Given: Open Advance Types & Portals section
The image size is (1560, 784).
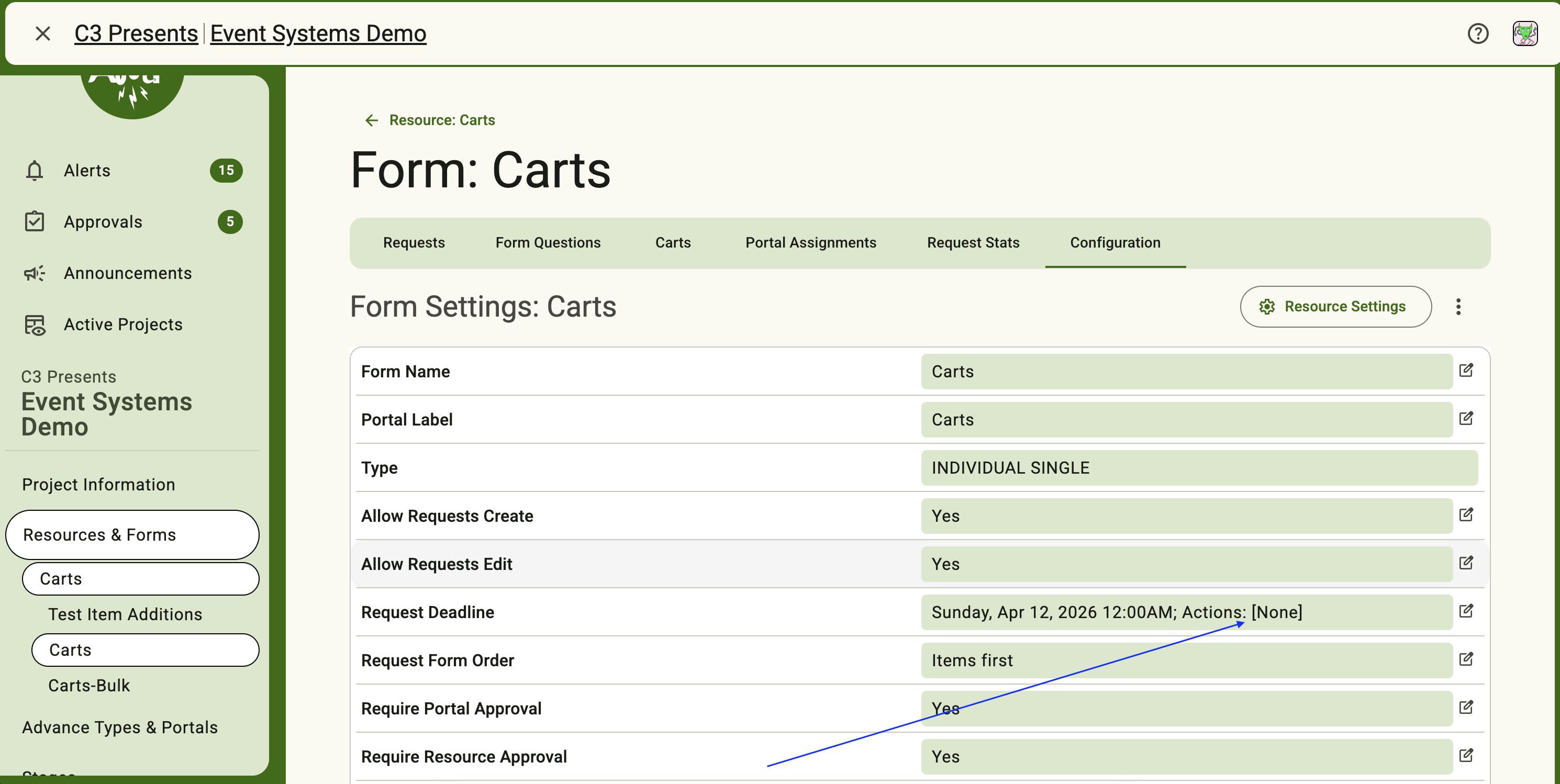Looking at the screenshot, I should (119, 727).
